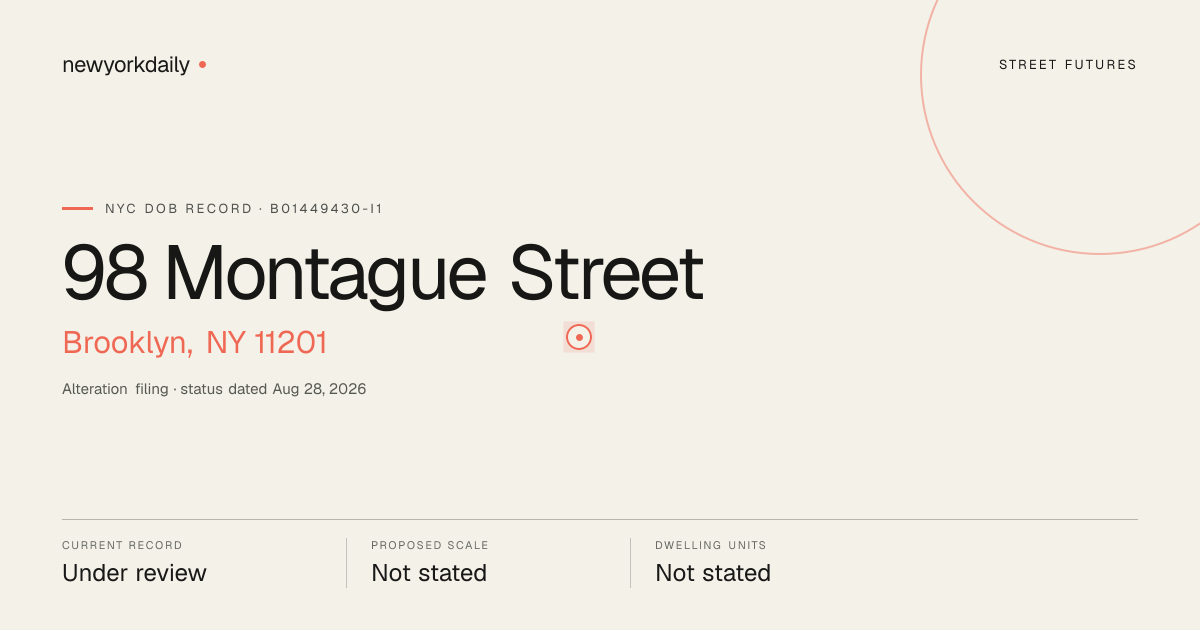Open the Street Futures section label

click(1068, 65)
